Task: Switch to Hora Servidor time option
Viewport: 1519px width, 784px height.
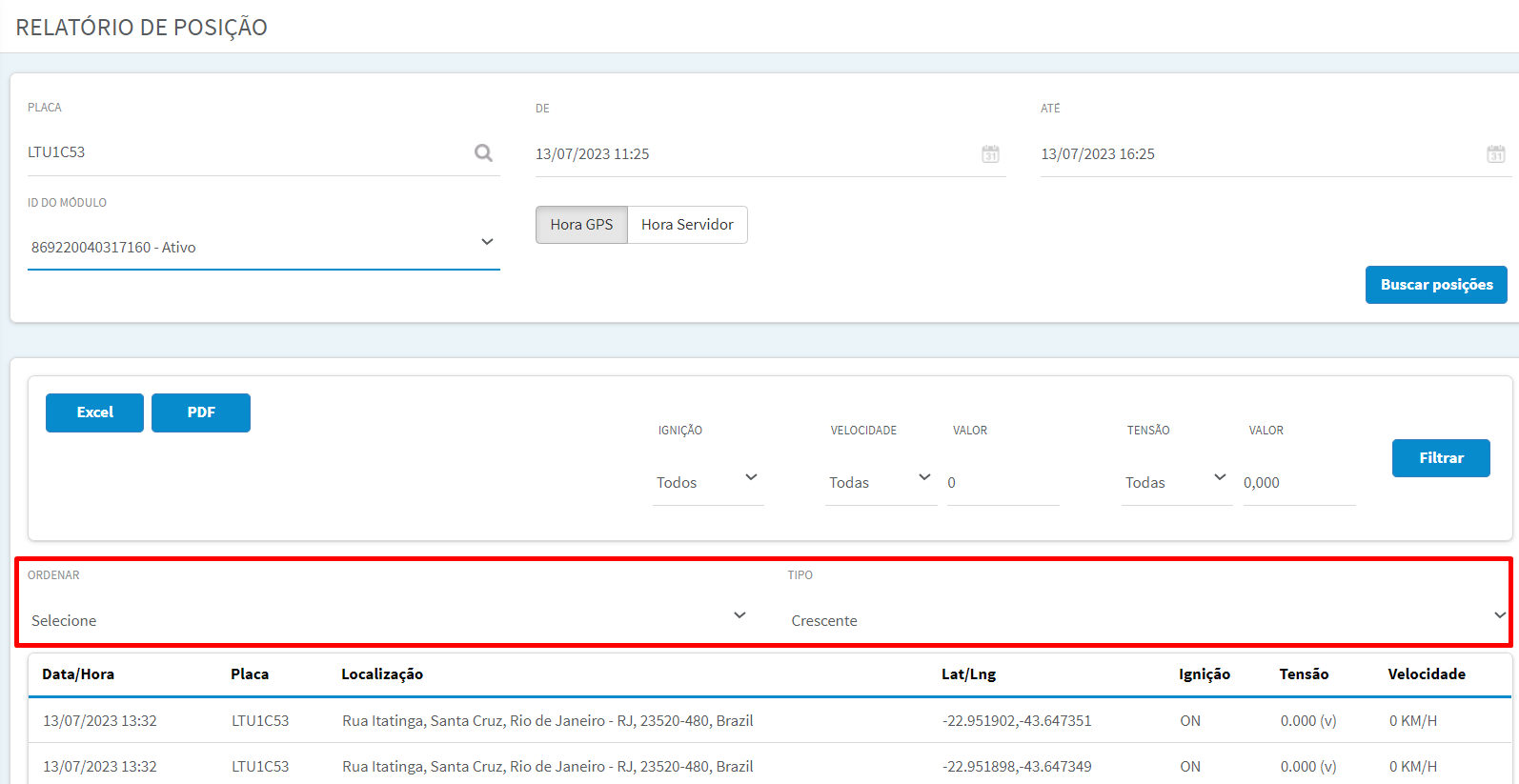Action: (687, 225)
